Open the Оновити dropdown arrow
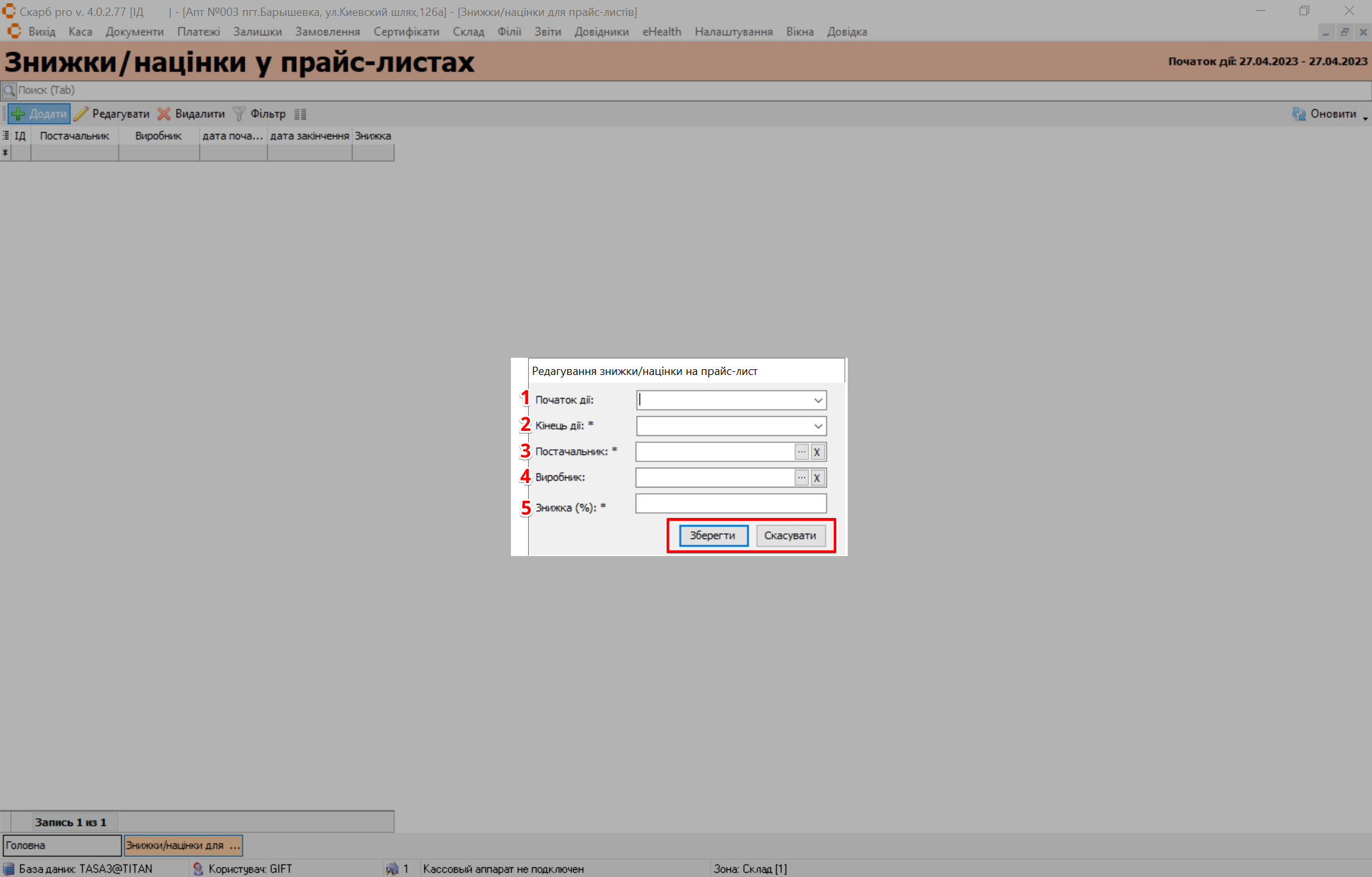The height and width of the screenshot is (877, 1372). point(1365,118)
